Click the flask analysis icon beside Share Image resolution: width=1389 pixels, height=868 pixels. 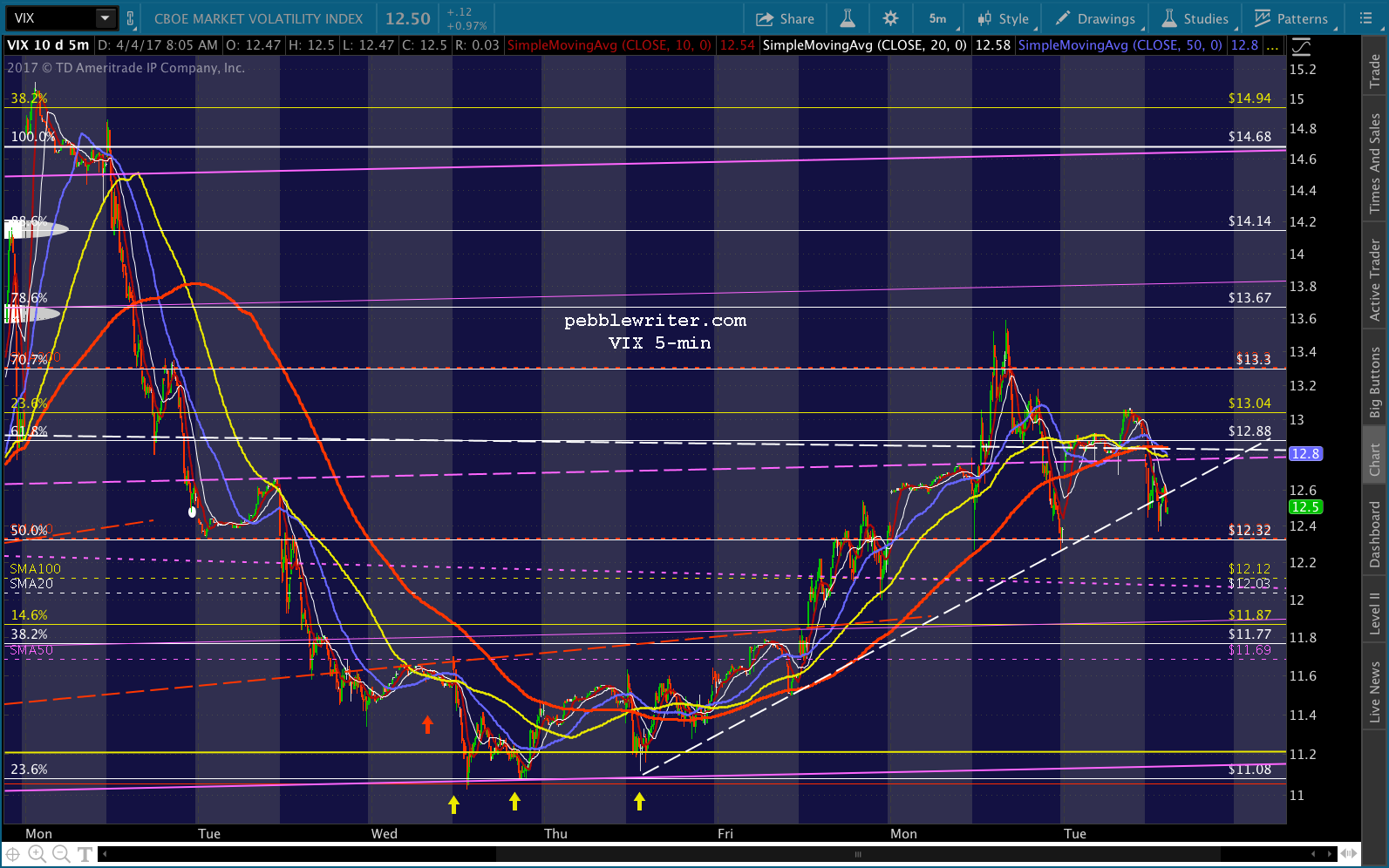847,18
